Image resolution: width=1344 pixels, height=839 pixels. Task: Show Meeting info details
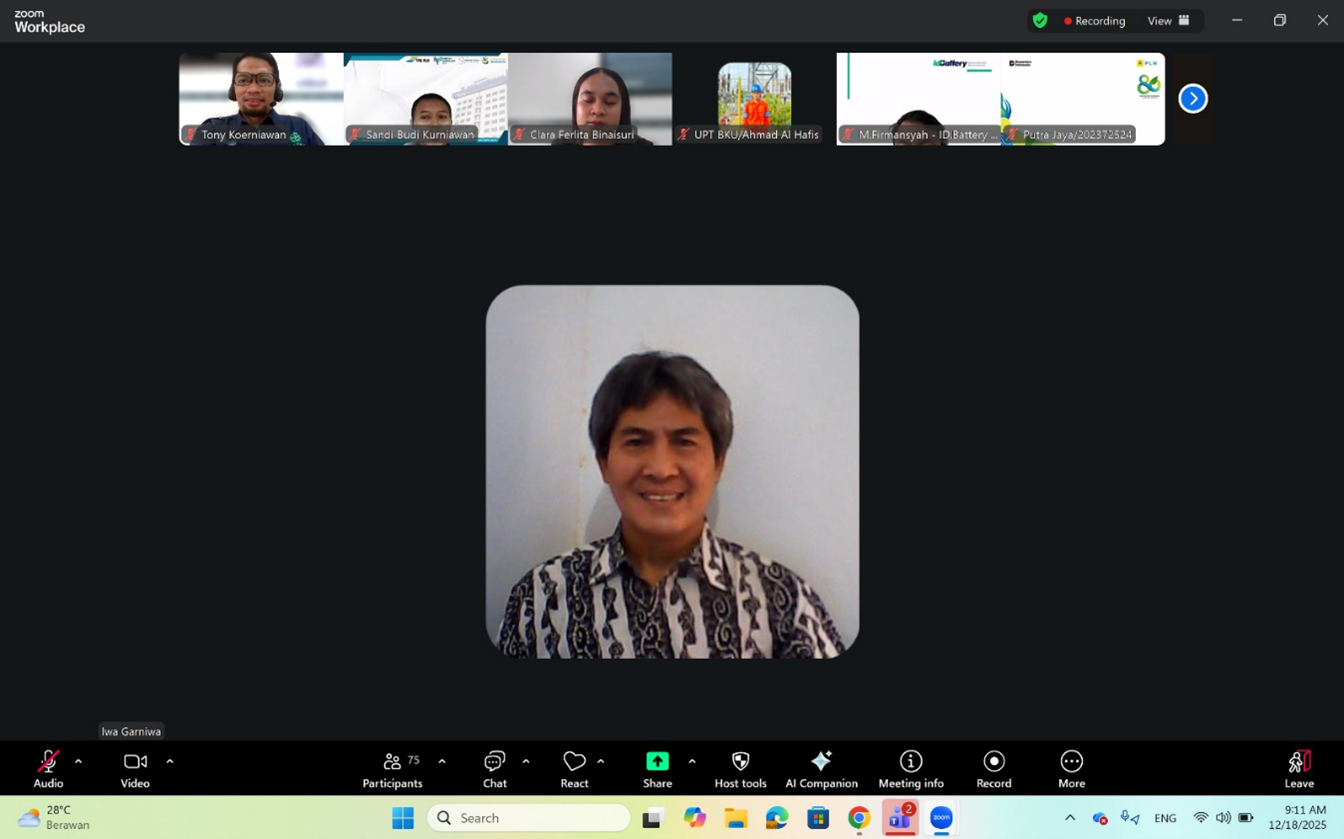pos(910,767)
